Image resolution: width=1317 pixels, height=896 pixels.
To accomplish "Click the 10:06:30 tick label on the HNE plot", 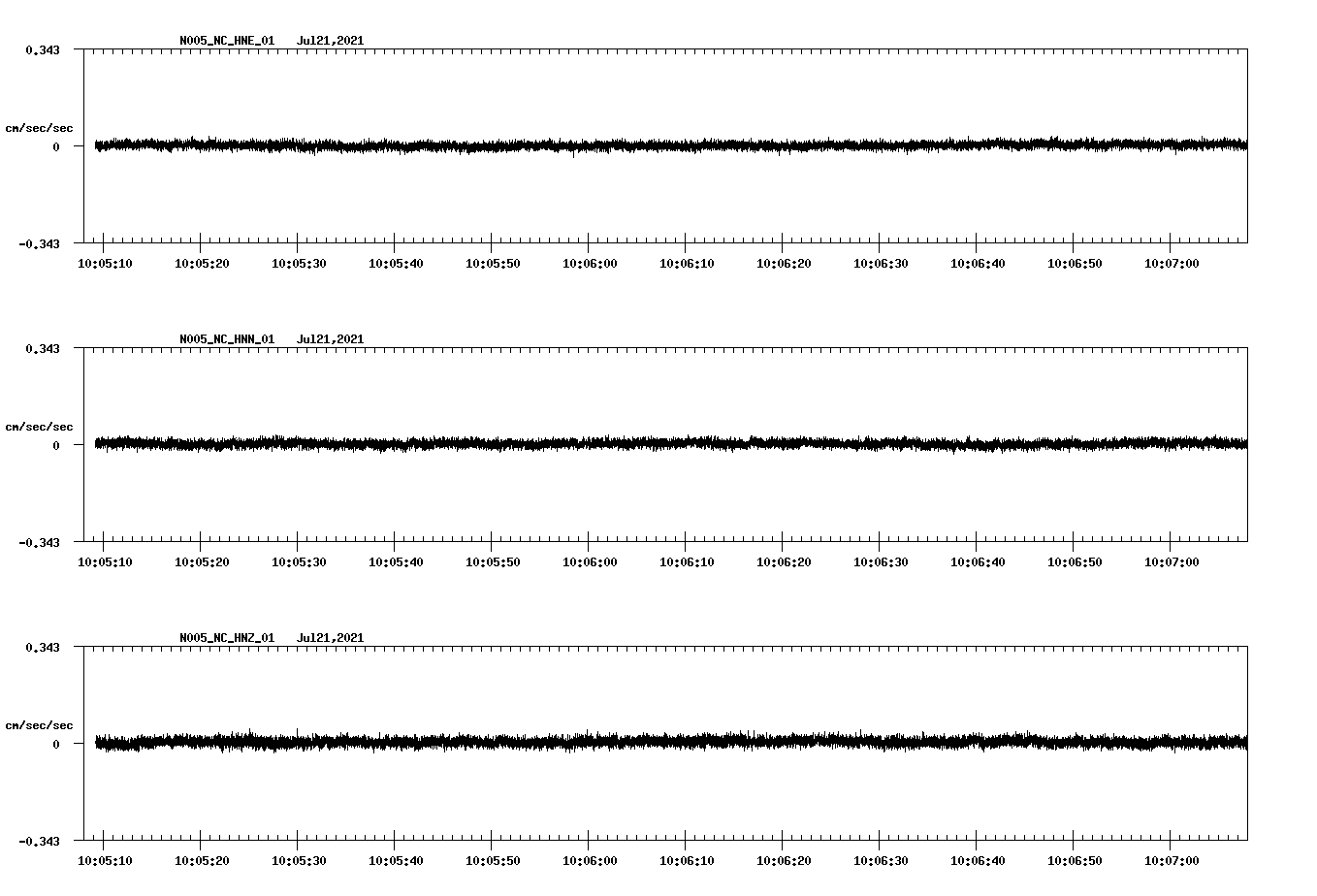I will pos(883,262).
